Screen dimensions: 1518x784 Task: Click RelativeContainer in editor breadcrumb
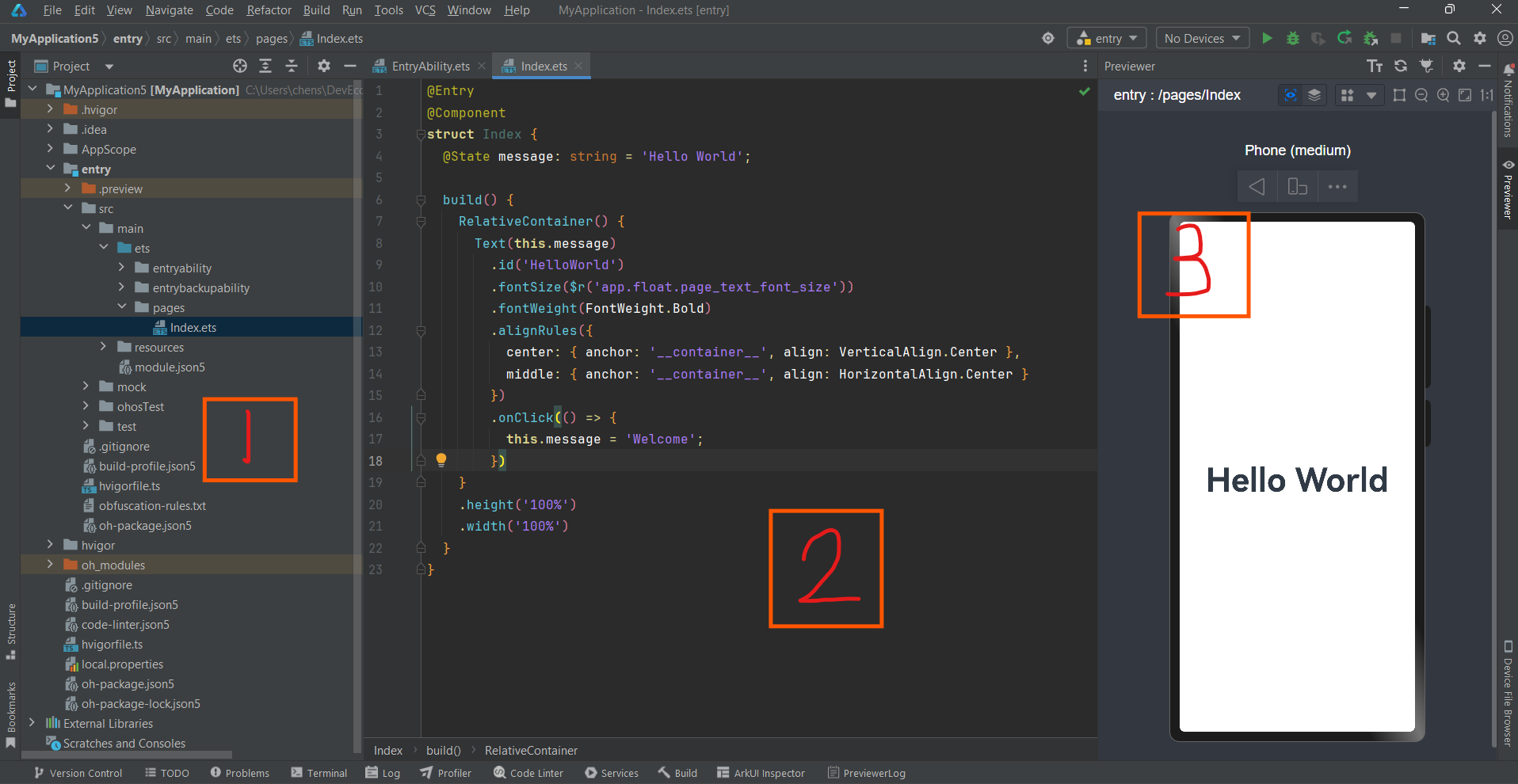click(531, 750)
